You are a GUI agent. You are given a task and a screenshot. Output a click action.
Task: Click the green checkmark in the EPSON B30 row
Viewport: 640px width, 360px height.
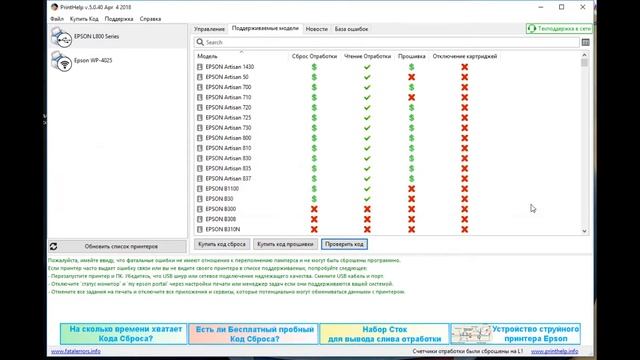(x=367, y=199)
